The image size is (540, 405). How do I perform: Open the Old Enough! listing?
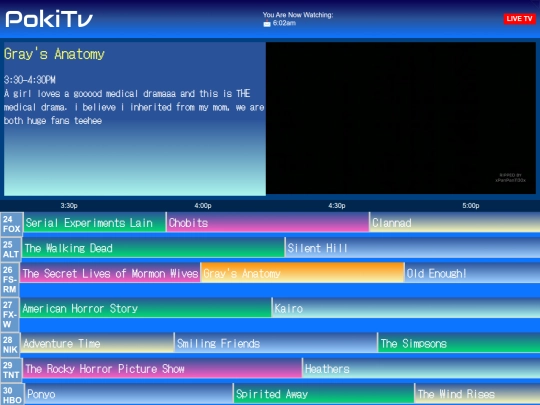[x=472, y=273]
